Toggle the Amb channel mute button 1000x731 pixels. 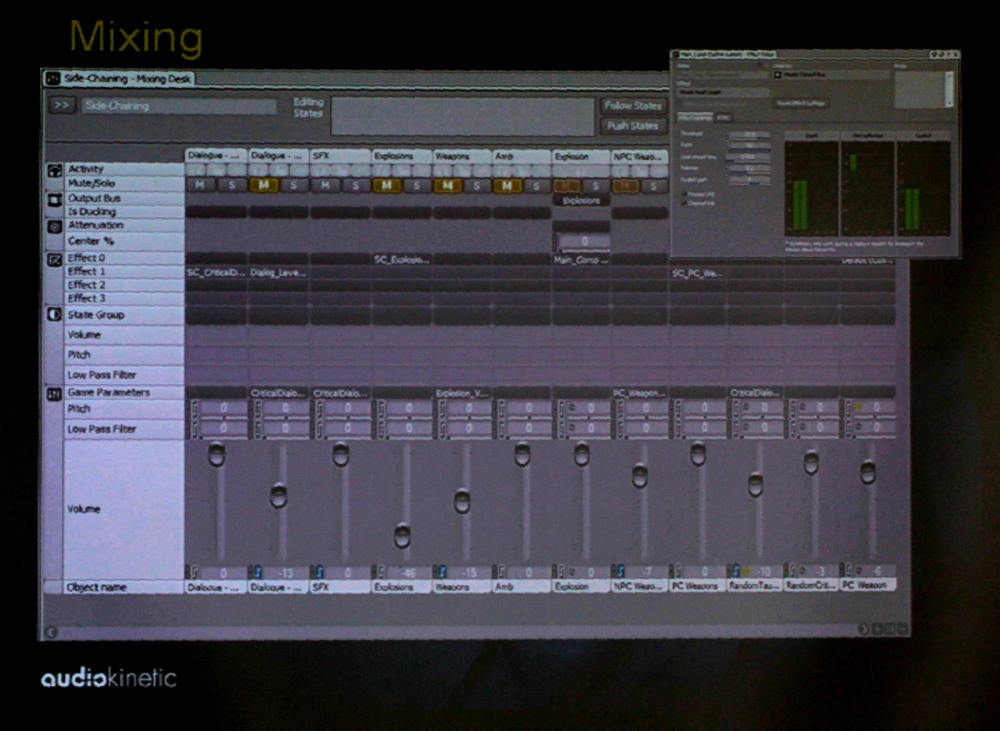click(x=508, y=185)
